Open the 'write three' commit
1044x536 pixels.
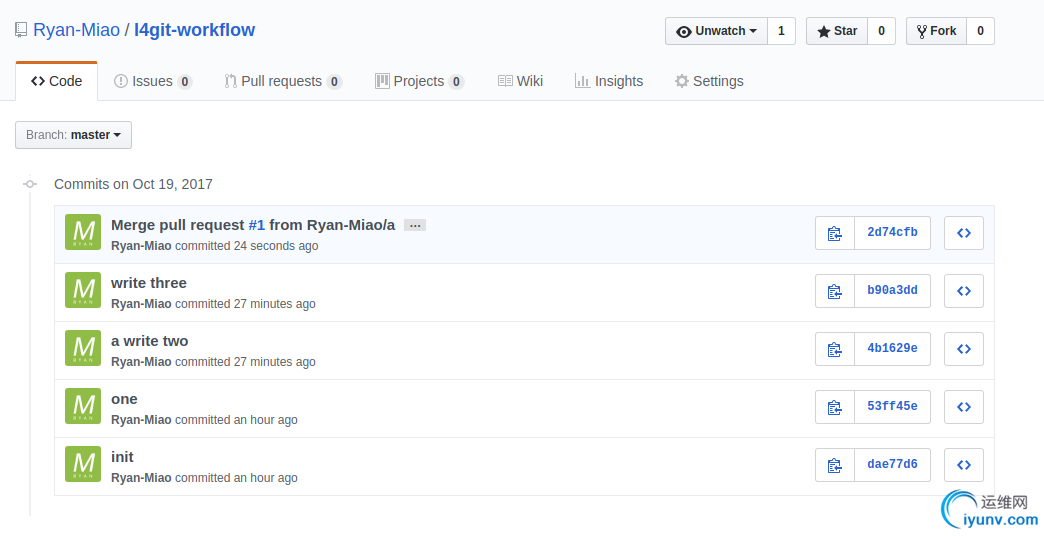click(149, 283)
